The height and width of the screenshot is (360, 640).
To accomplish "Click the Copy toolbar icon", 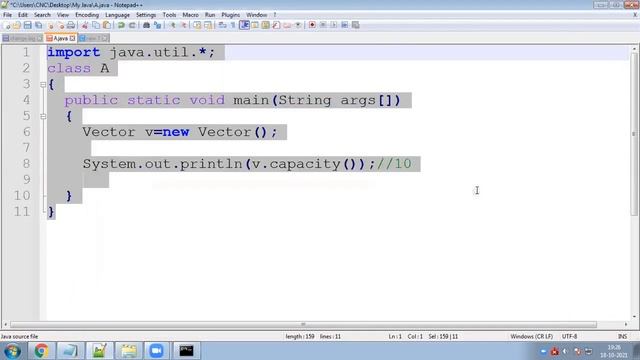I will point(96,25).
